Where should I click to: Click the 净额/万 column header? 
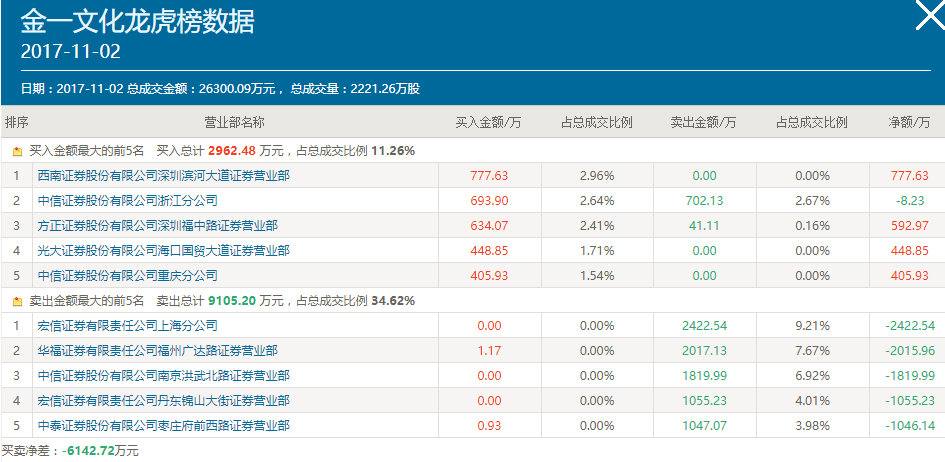coord(910,123)
